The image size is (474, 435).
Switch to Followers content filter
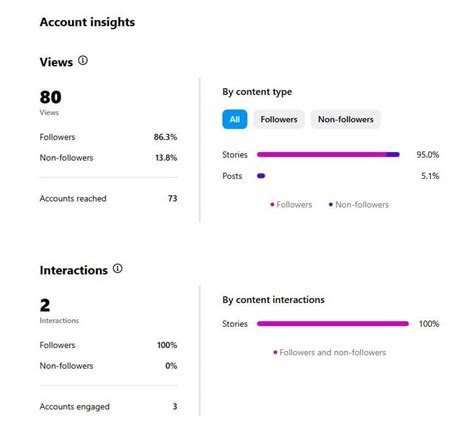pos(279,119)
